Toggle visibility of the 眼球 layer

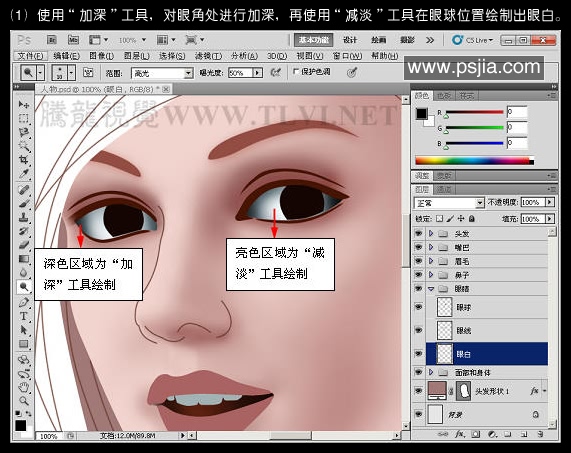[418, 307]
